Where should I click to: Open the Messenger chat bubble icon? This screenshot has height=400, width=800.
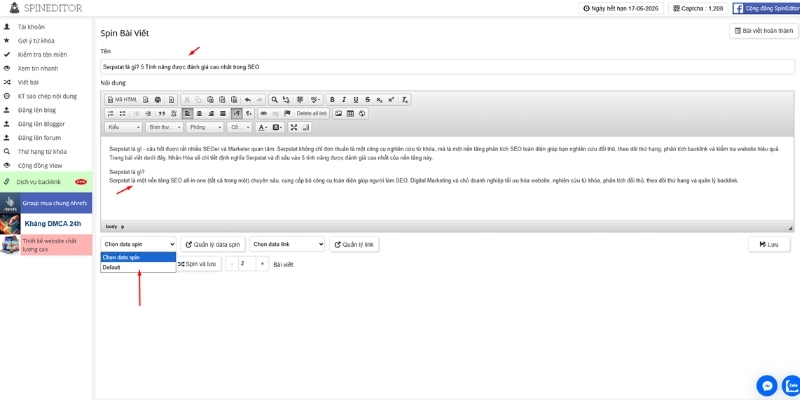pyautogui.click(x=766, y=386)
